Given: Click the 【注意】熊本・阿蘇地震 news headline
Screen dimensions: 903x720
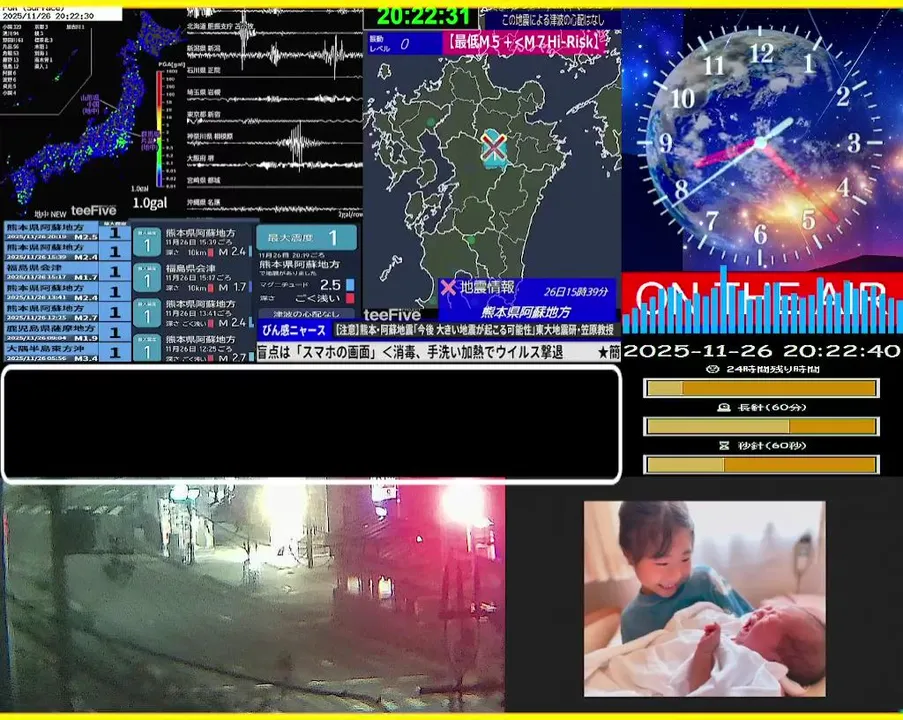Looking at the screenshot, I should [476, 330].
